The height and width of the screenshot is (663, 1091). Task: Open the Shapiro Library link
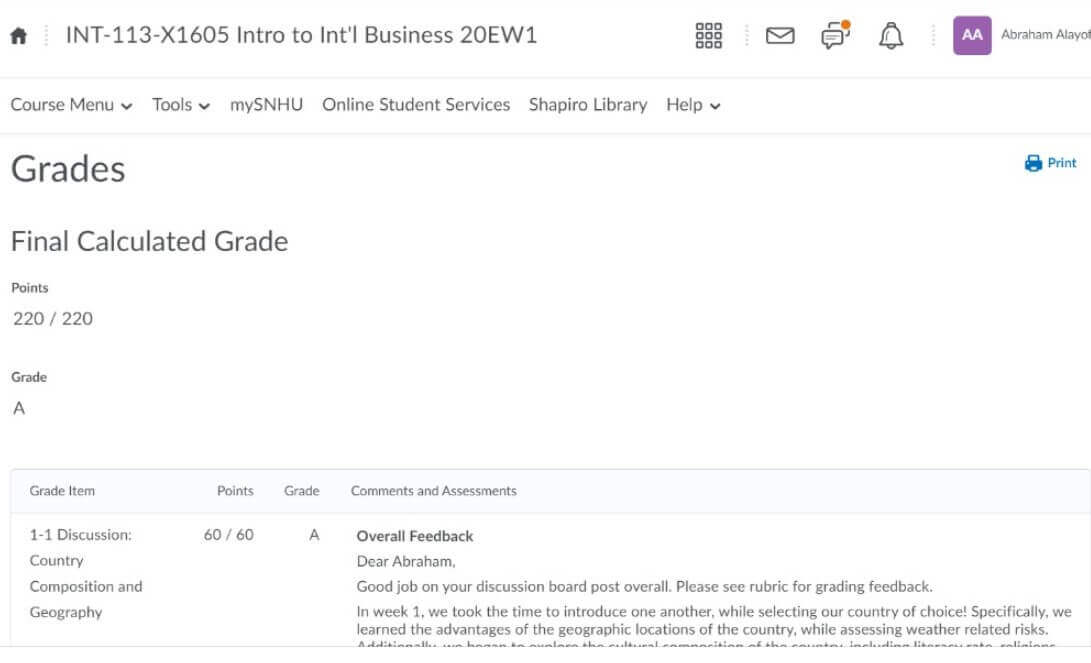(588, 105)
